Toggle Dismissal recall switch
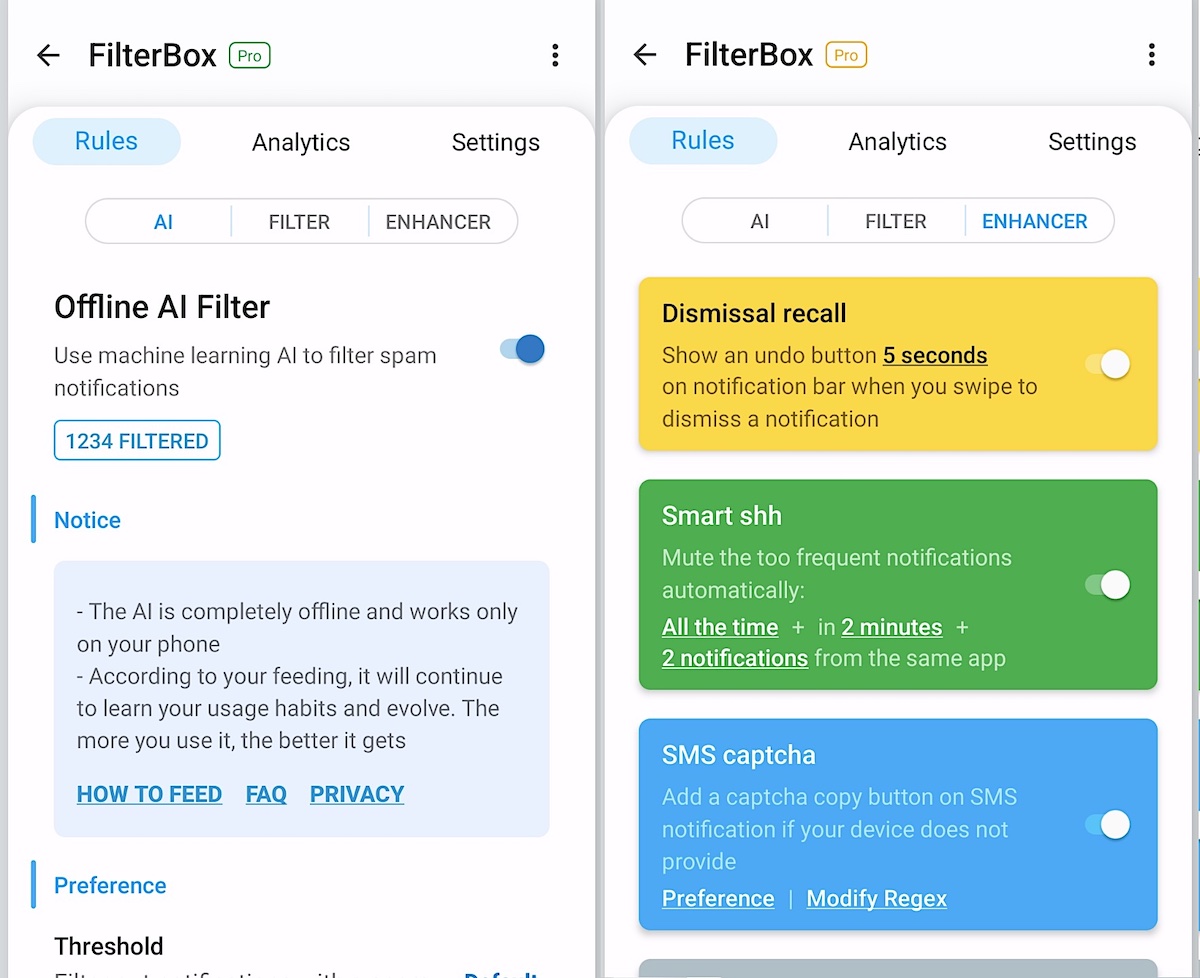The height and width of the screenshot is (978, 1200). pyautogui.click(x=1108, y=364)
